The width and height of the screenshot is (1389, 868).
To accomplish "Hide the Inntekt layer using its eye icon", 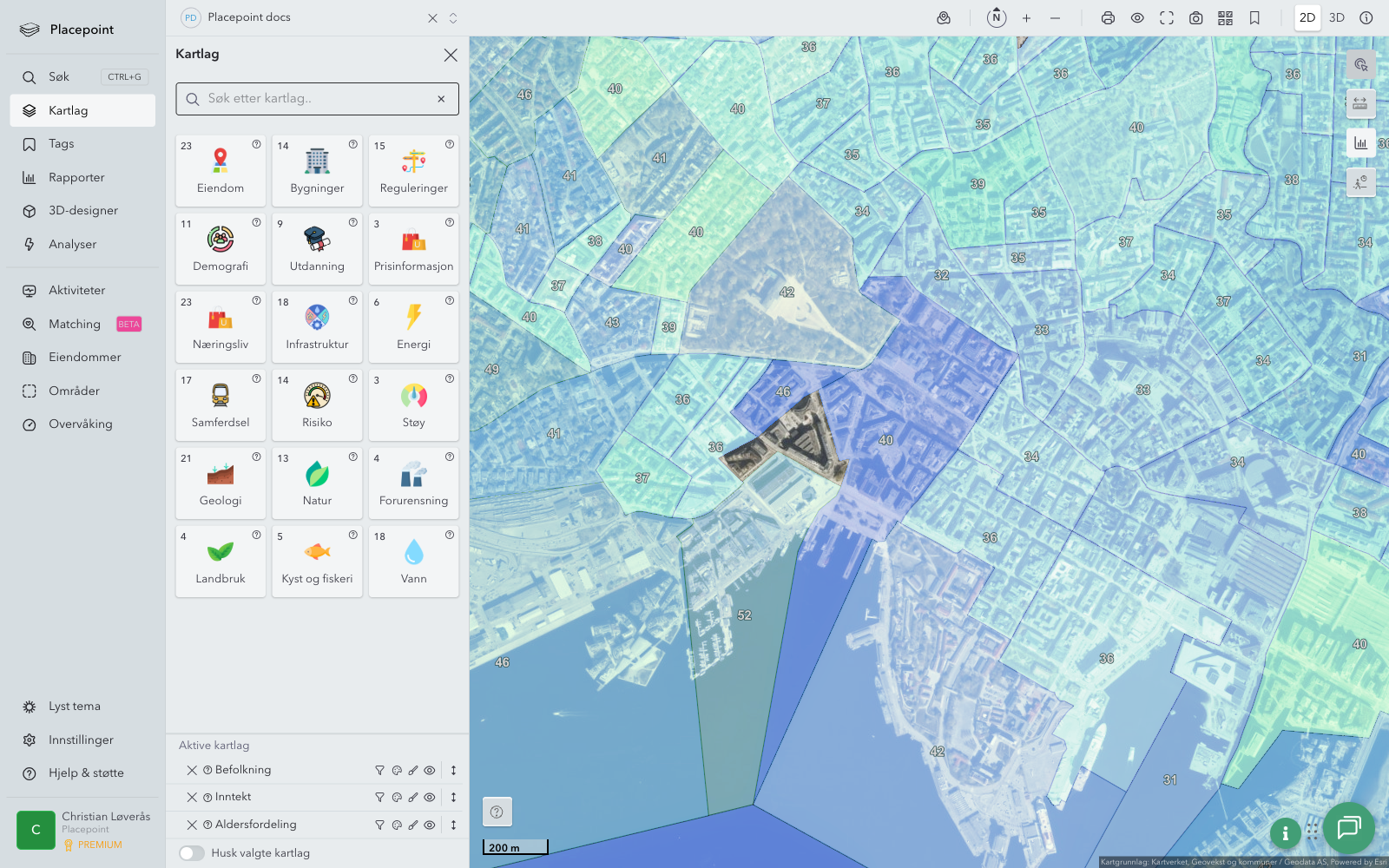I will click(430, 797).
